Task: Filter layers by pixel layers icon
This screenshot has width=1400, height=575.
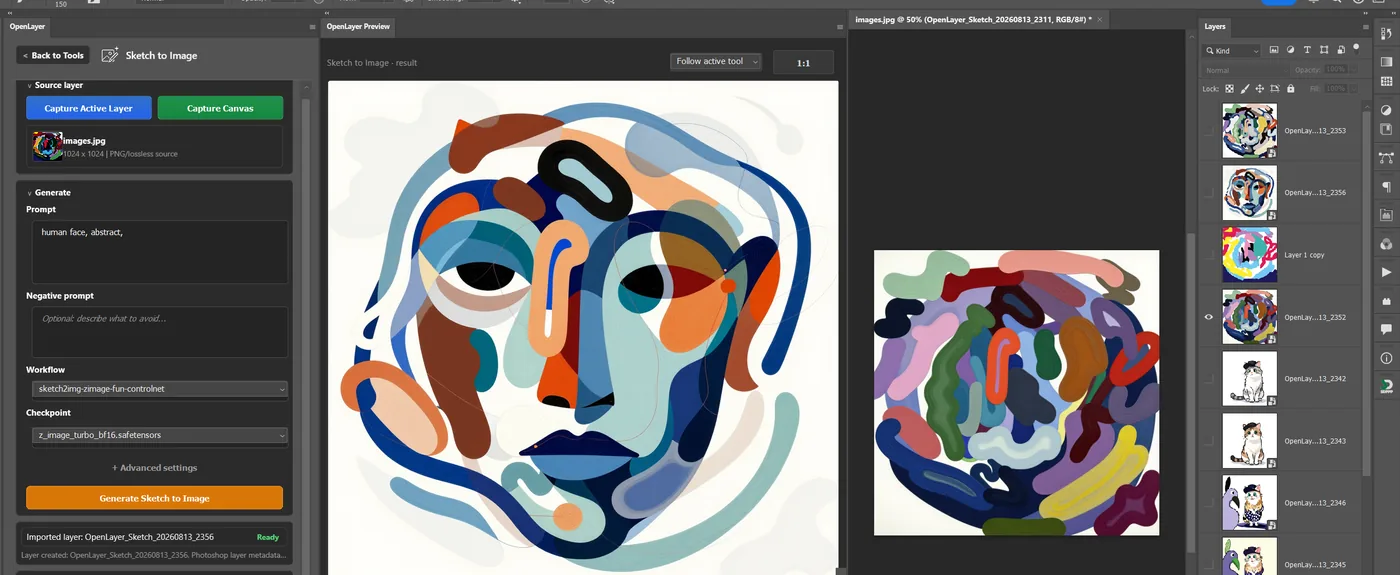Action: tap(1274, 50)
